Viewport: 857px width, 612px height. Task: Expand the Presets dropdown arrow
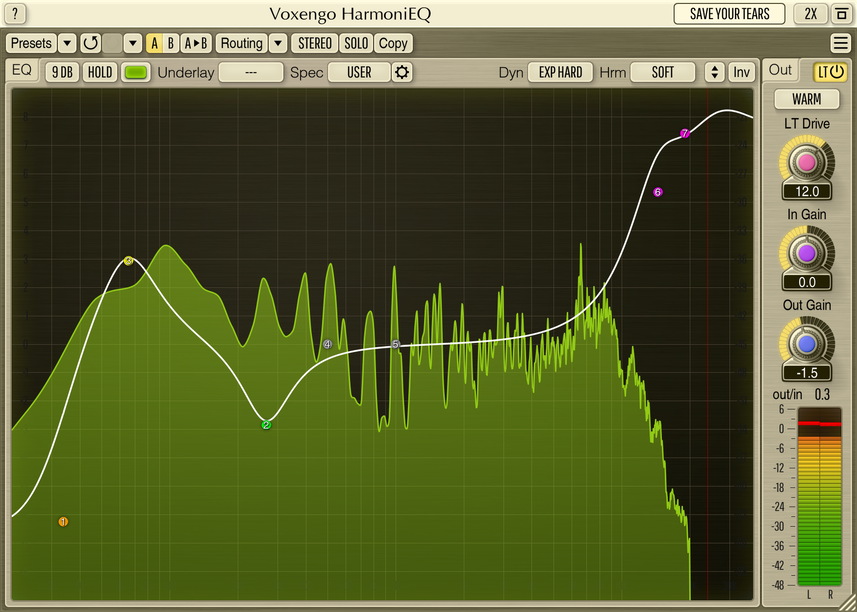pyautogui.click(x=67, y=44)
